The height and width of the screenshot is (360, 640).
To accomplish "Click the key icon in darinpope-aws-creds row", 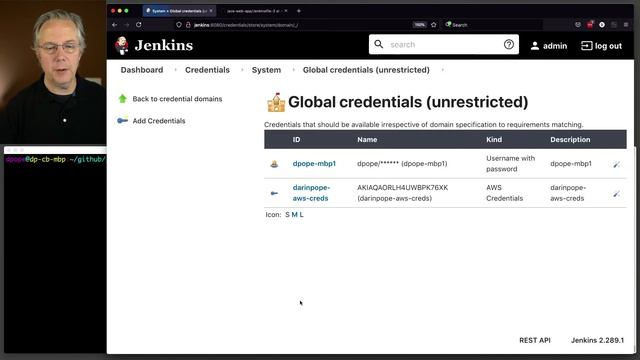I will click(274, 193).
